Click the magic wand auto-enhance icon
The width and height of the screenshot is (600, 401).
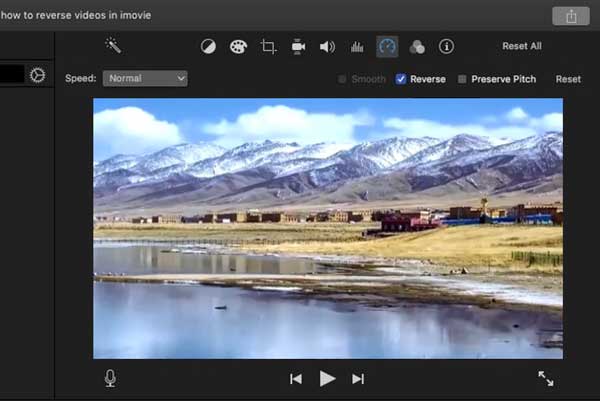coord(113,46)
